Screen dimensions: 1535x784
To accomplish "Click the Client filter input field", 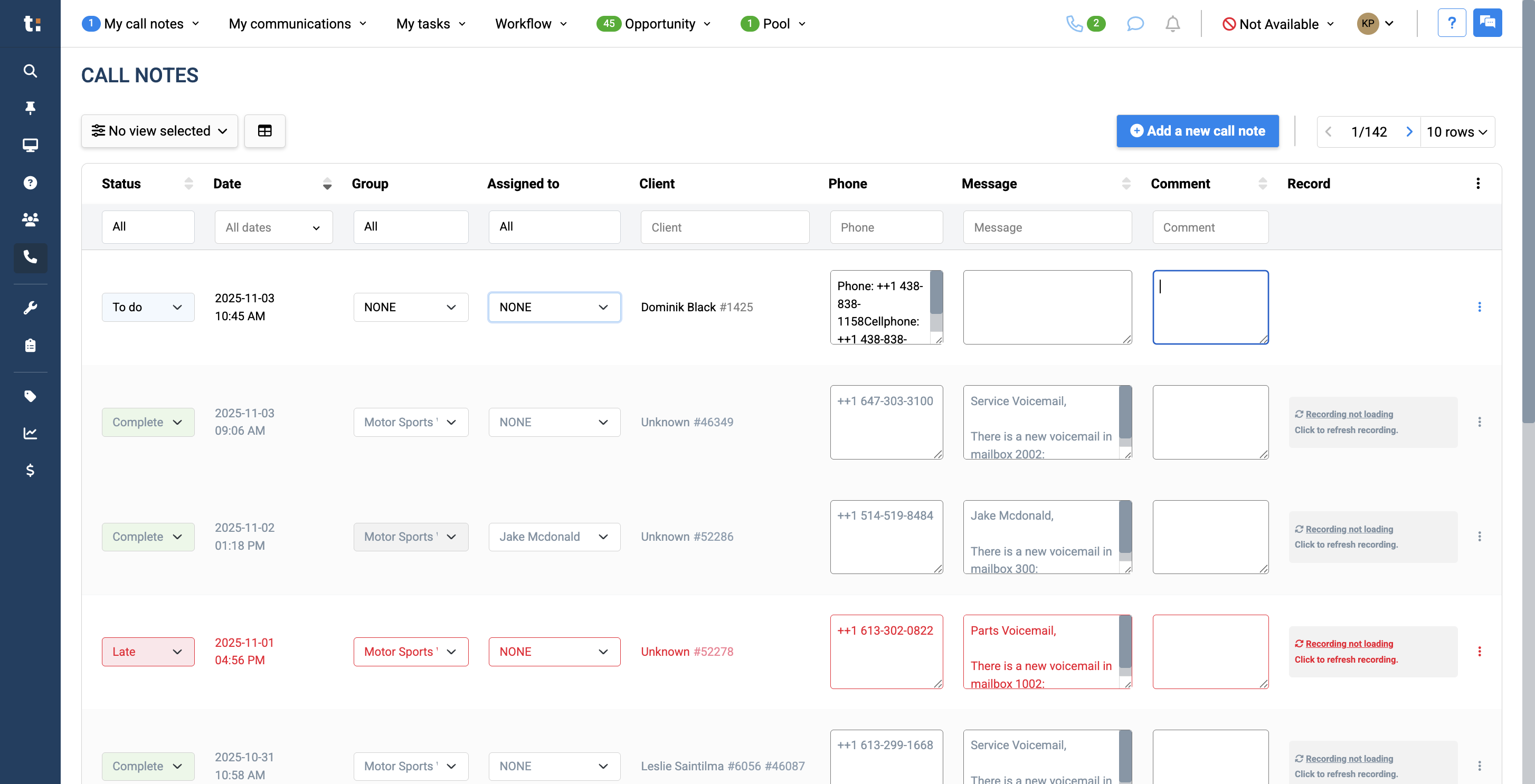I will [x=725, y=227].
